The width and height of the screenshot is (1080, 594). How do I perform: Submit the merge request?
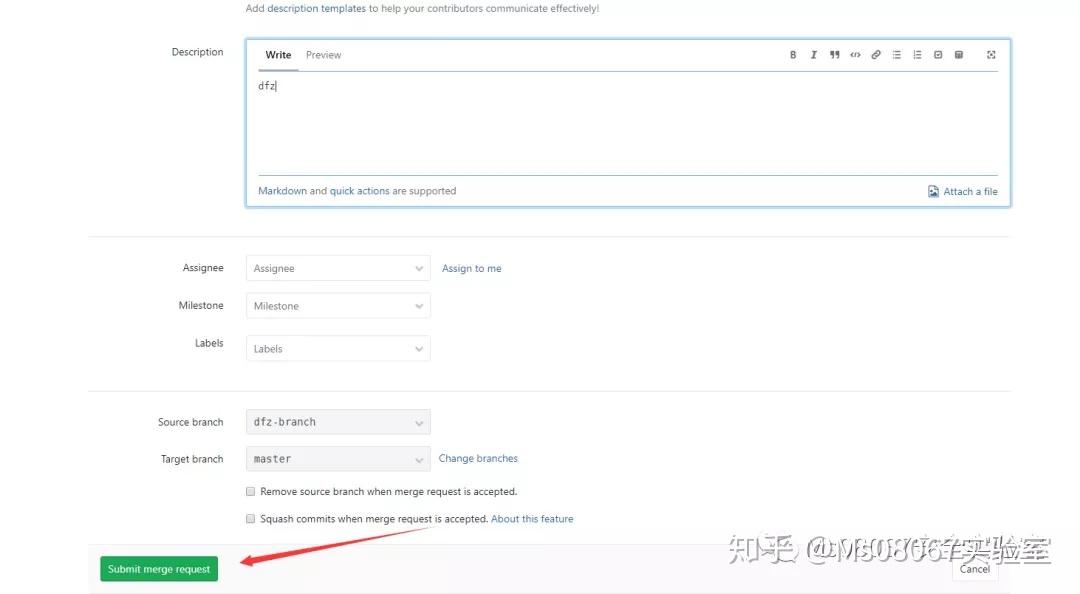tap(158, 568)
